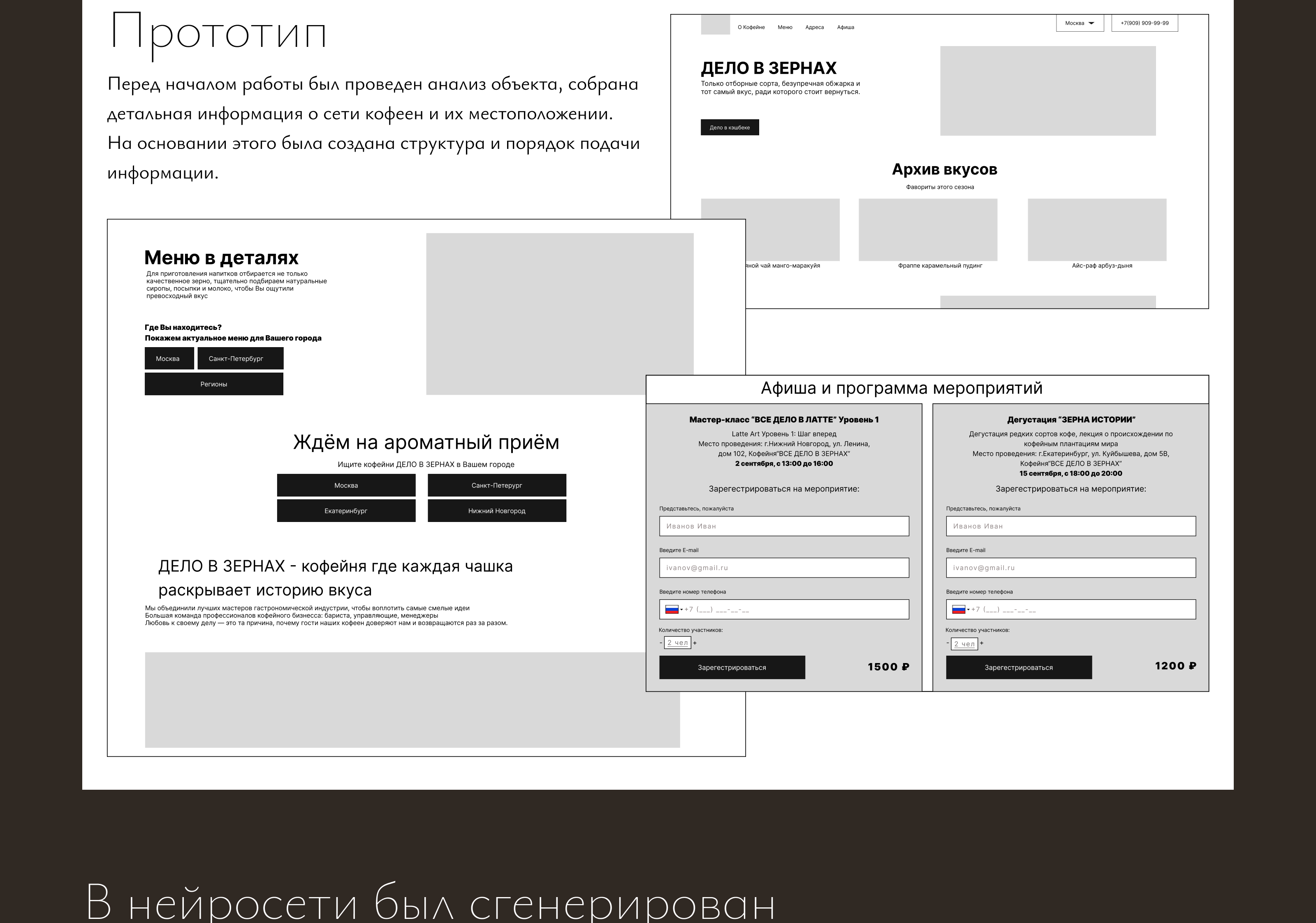The image size is (1316, 923).
Task: Click the masterclass name field with Иванов Иван placeholder
Action: [x=784, y=526]
